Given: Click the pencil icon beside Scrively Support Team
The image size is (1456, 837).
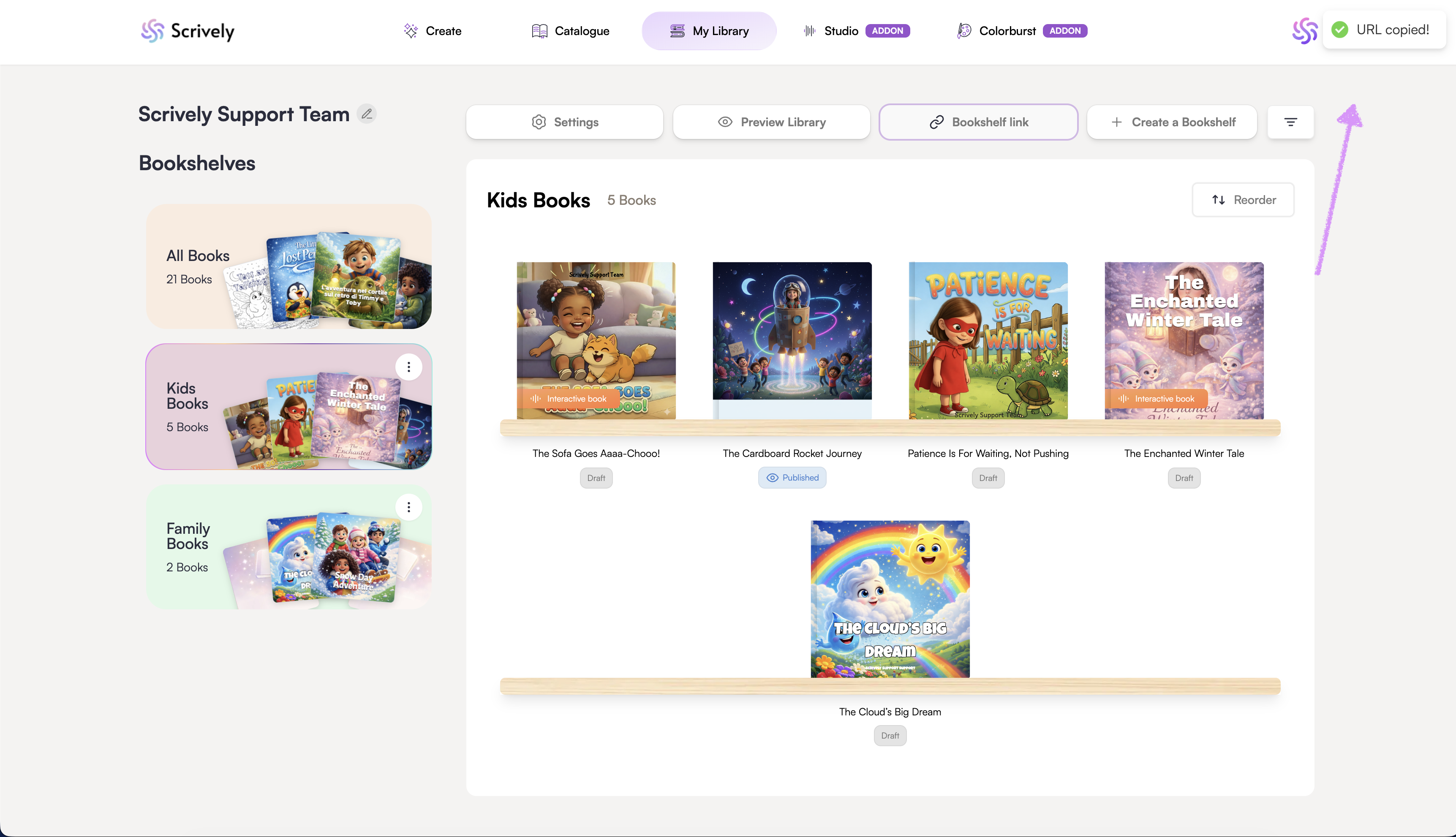Looking at the screenshot, I should pyautogui.click(x=367, y=114).
